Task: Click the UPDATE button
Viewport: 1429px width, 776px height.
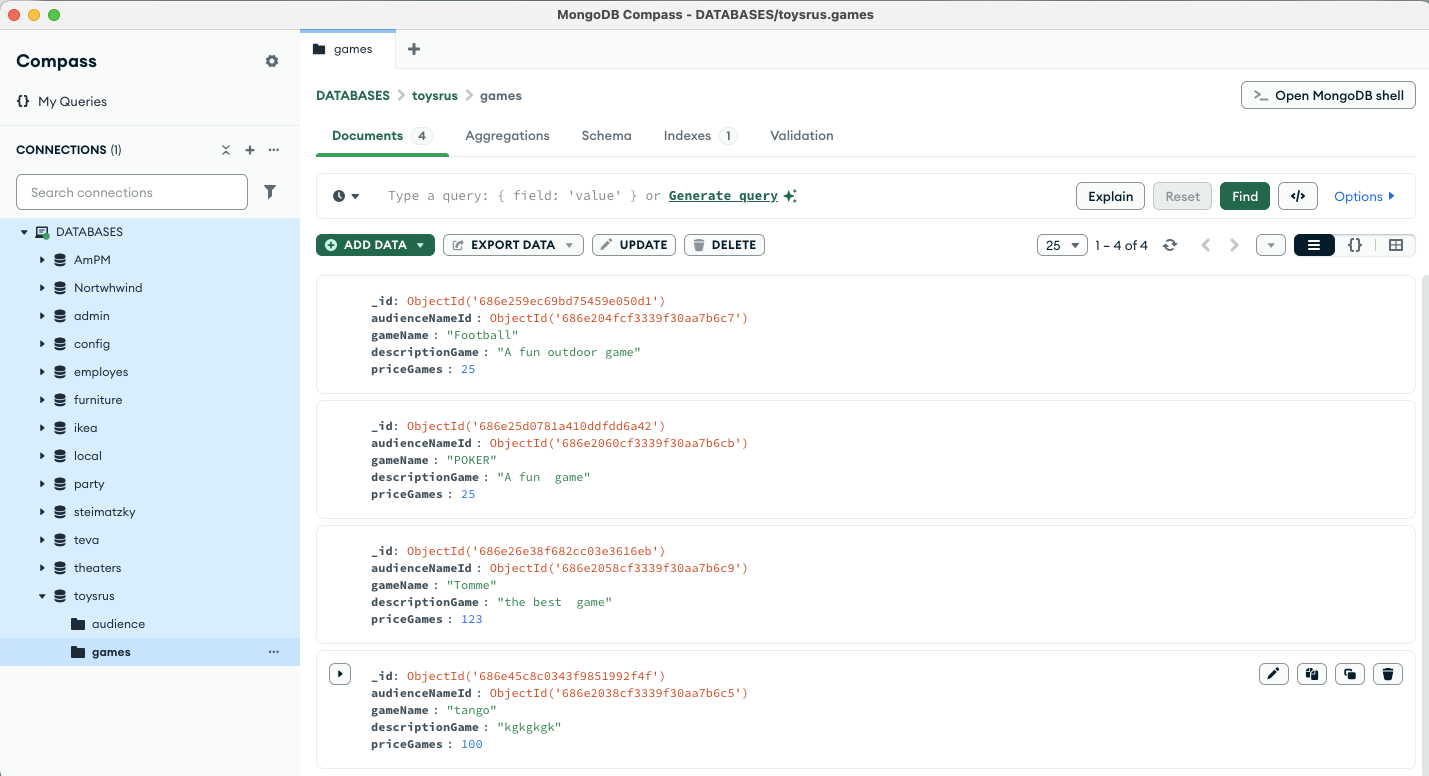Action: coord(634,245)
